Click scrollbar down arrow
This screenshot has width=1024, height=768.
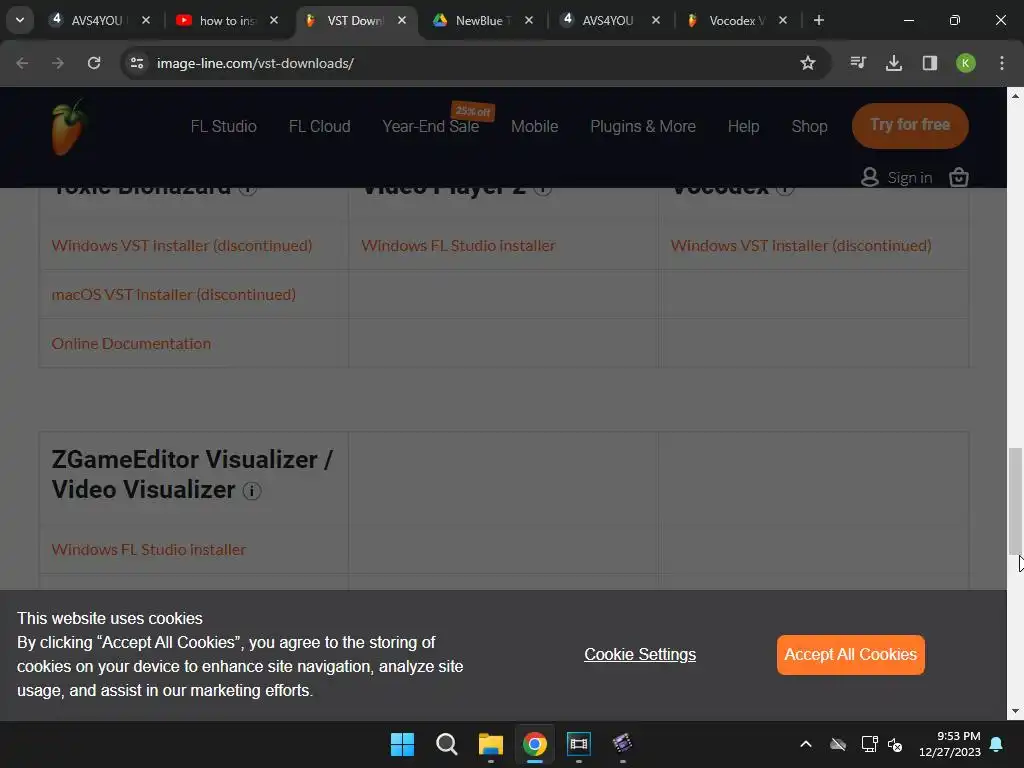(1015, 712)
